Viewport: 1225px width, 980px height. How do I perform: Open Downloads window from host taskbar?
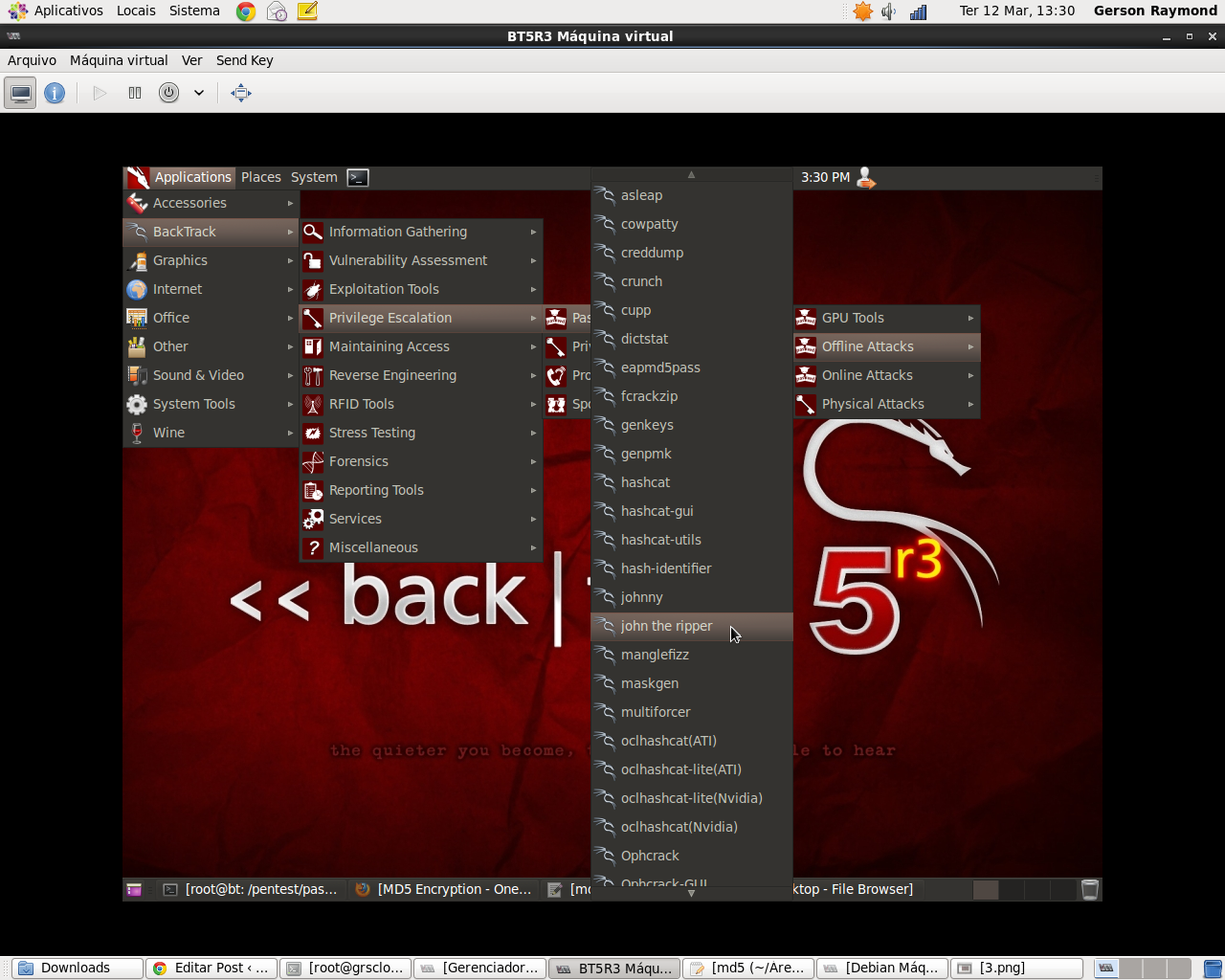[78, 968]
